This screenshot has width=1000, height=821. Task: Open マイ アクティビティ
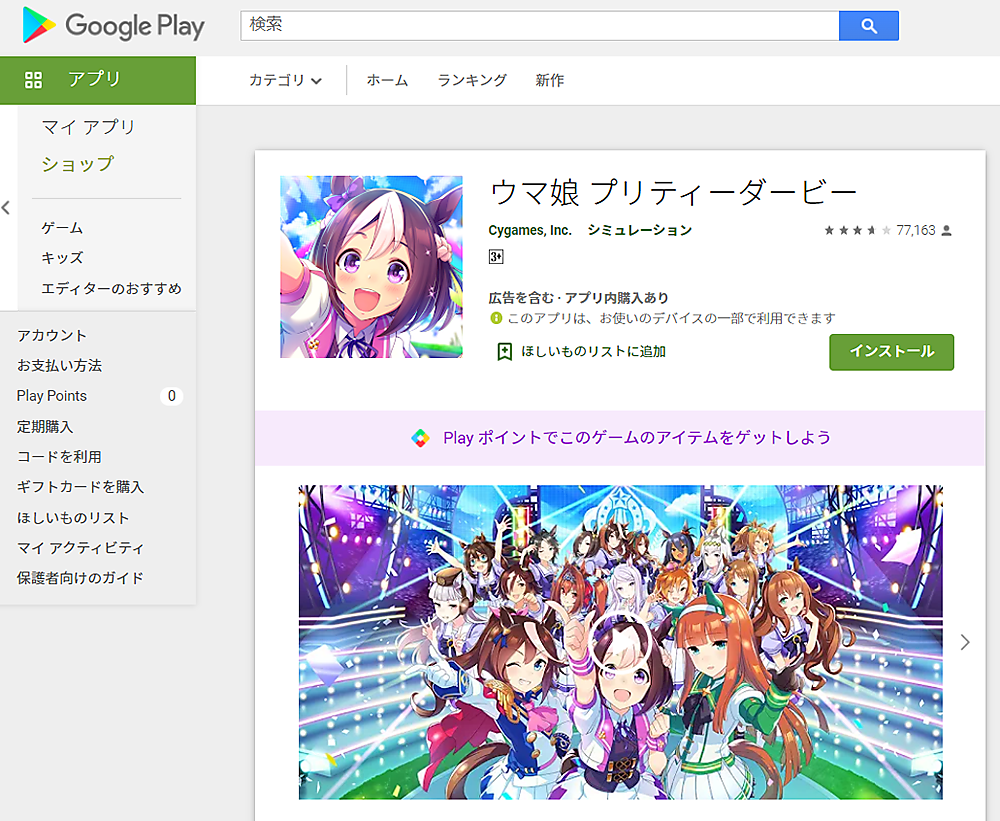pyautogui.click(x=80, y=547)
